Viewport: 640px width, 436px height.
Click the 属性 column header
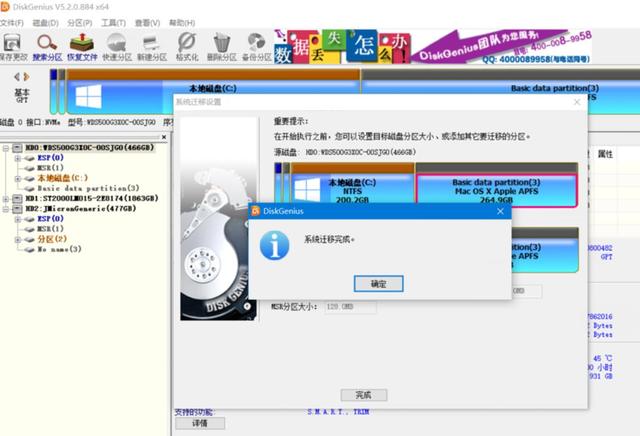tap(605, 154)
